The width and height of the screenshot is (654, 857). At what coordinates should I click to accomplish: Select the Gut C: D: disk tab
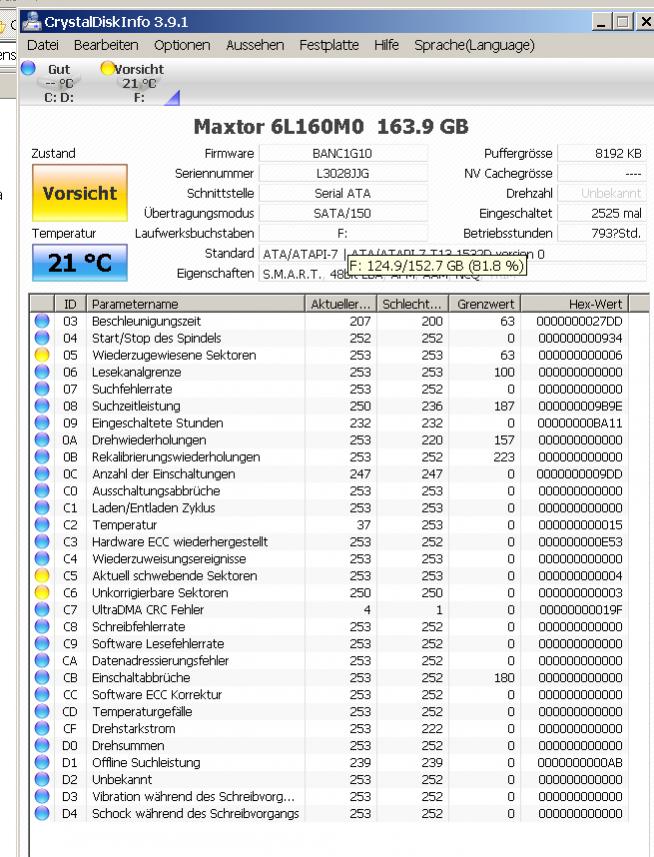coord(59,83)
